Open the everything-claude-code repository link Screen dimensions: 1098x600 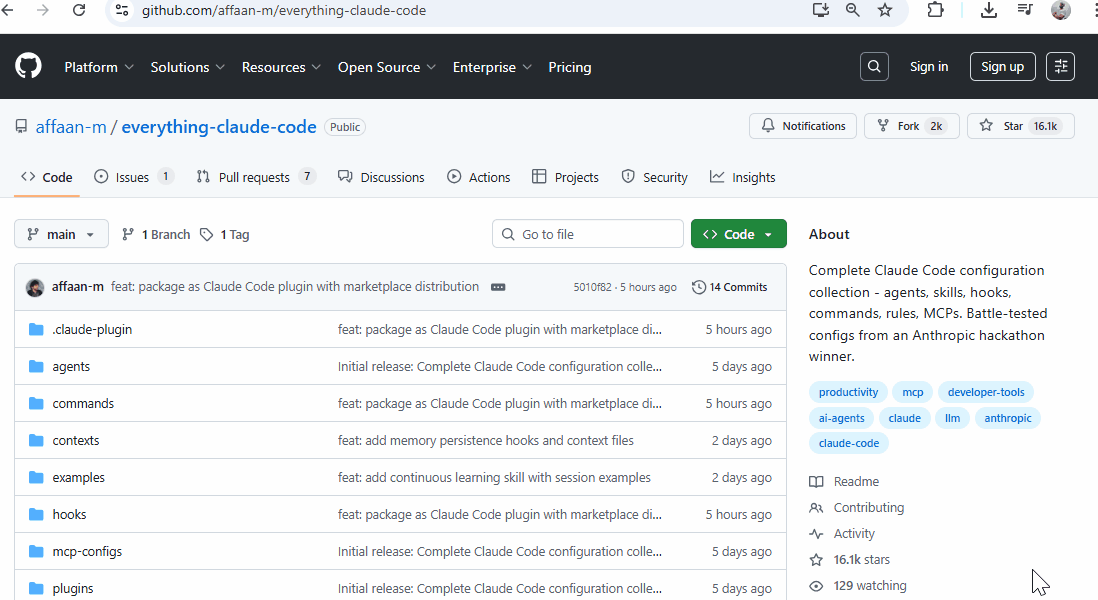pos(218,127)
